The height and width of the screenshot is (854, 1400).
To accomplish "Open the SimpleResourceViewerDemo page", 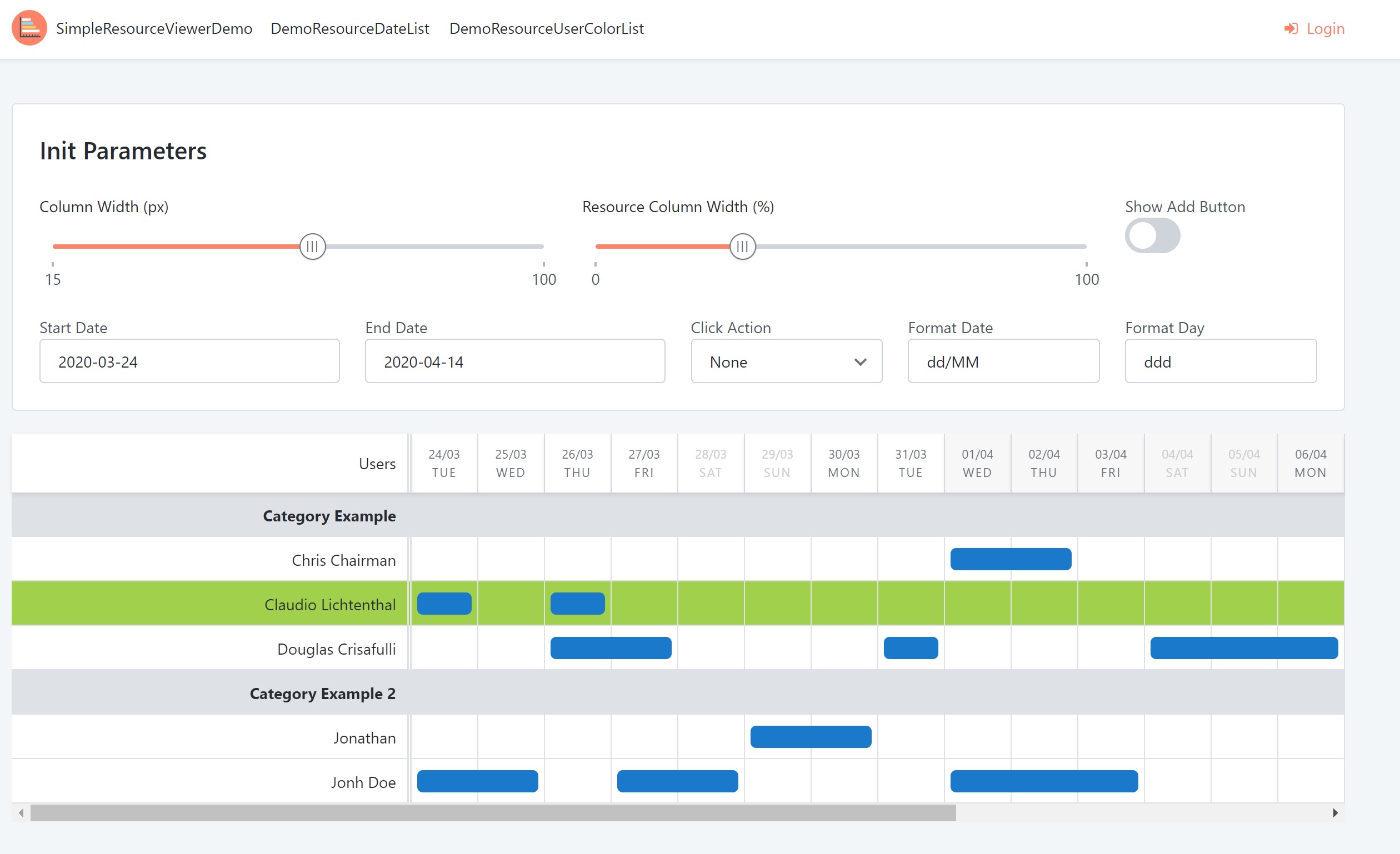I will 154,28.
